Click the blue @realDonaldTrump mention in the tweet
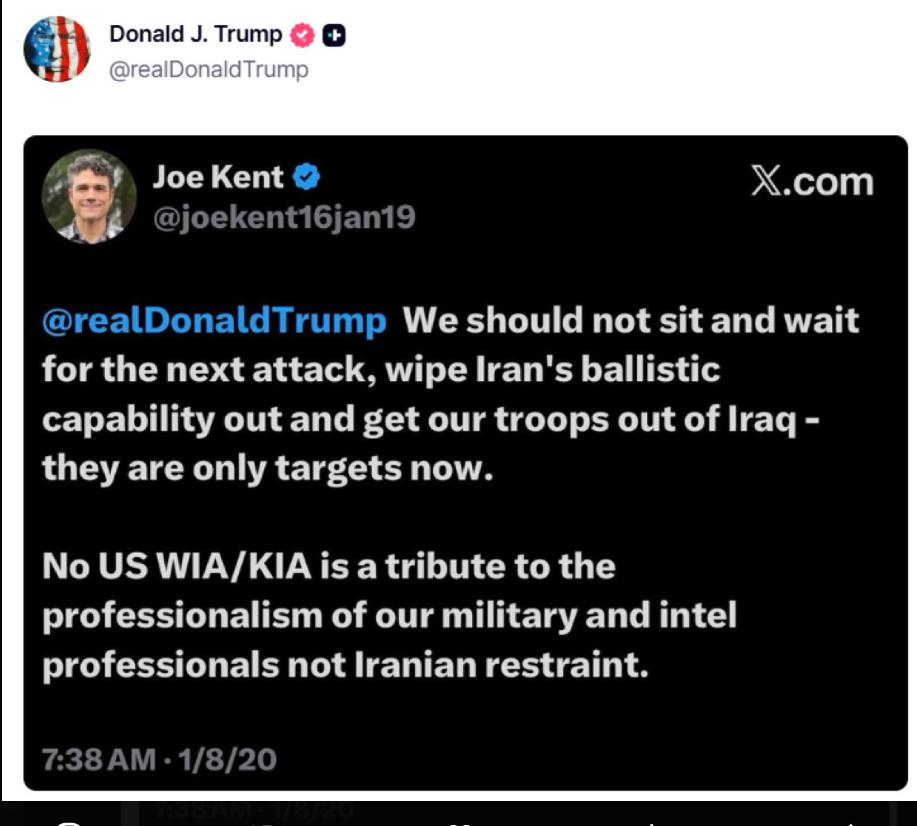 214,321
